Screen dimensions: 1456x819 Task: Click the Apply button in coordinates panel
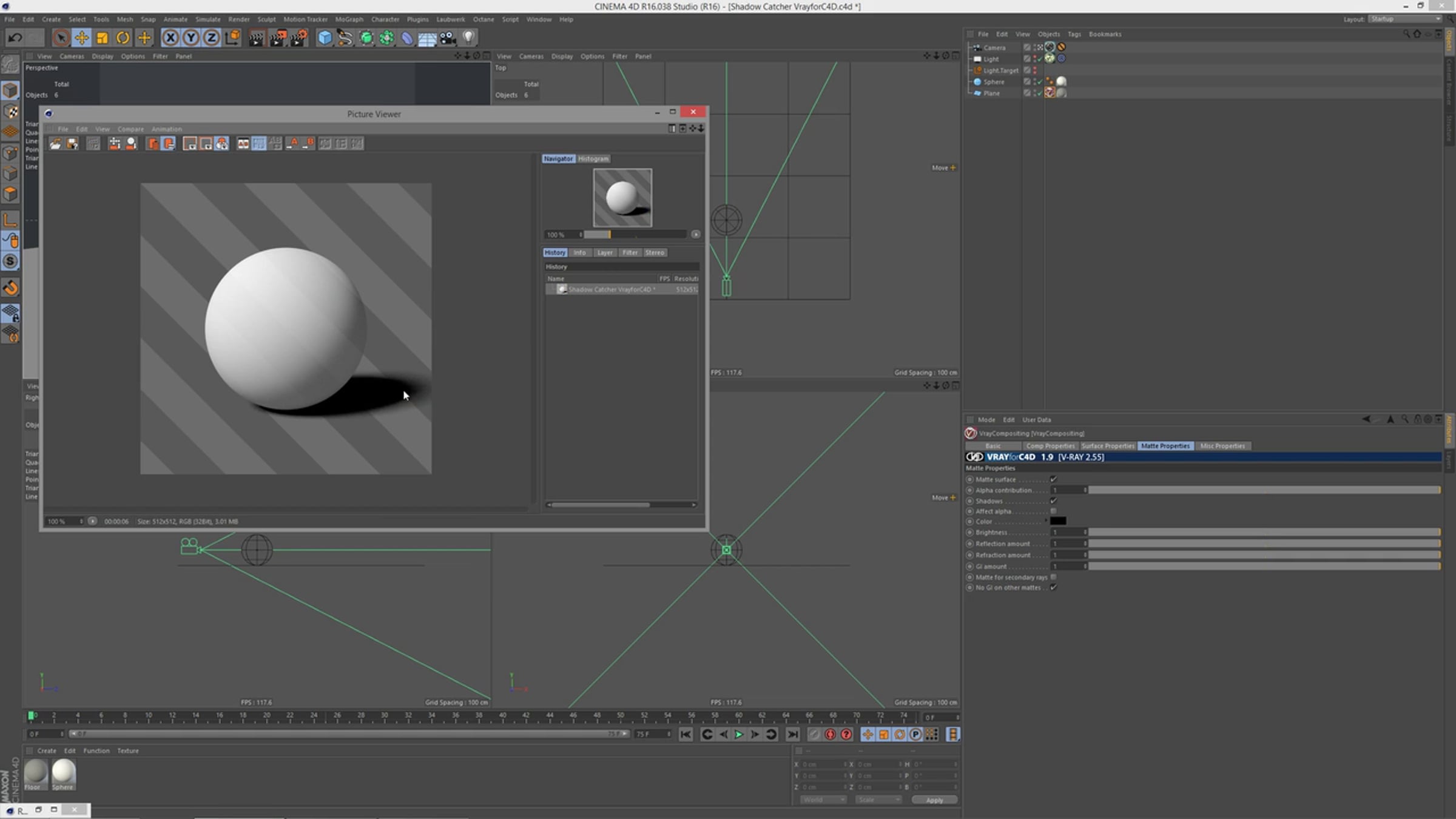pos(934,800)
